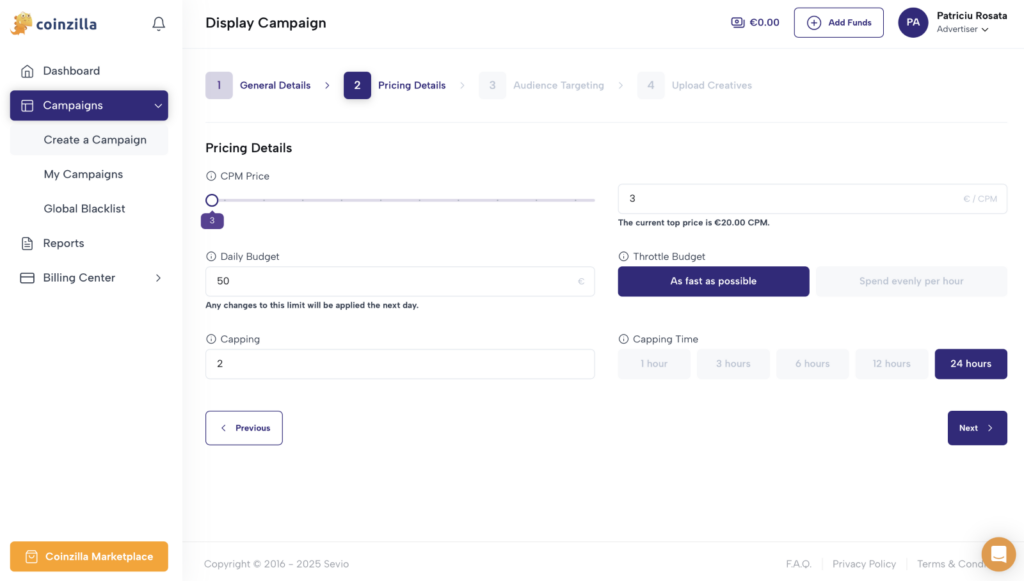Click the Daily Budget info icon
Screen dimensions: 1024x581
click(211, 257)
